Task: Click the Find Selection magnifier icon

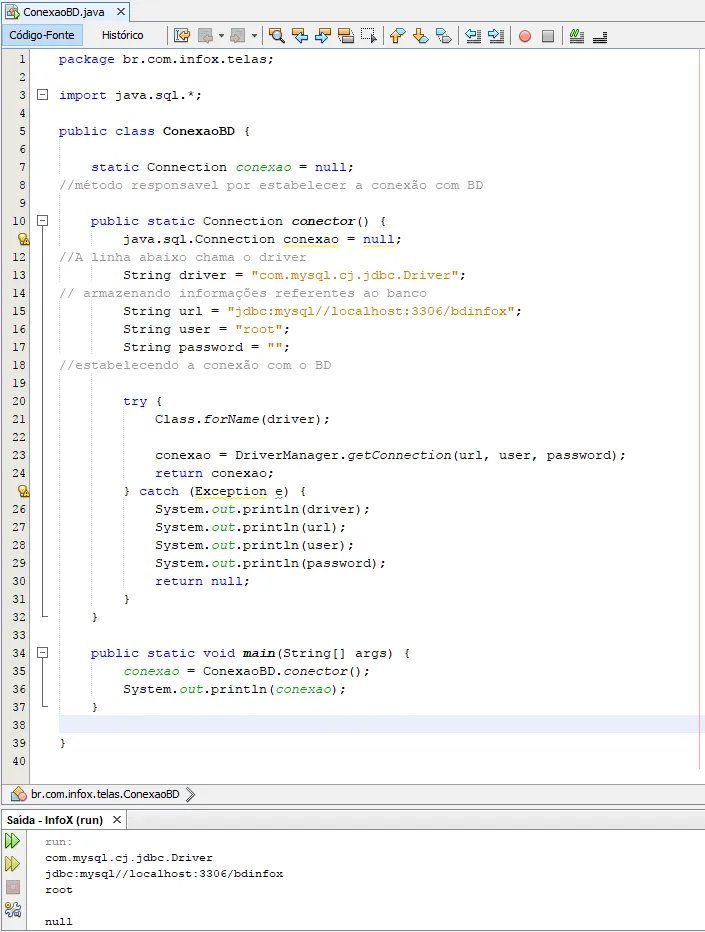Action: [276, 36]
